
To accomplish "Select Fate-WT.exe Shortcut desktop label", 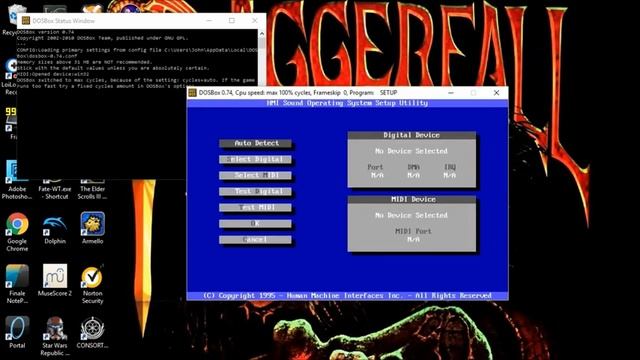I will (x=55, y=193).
